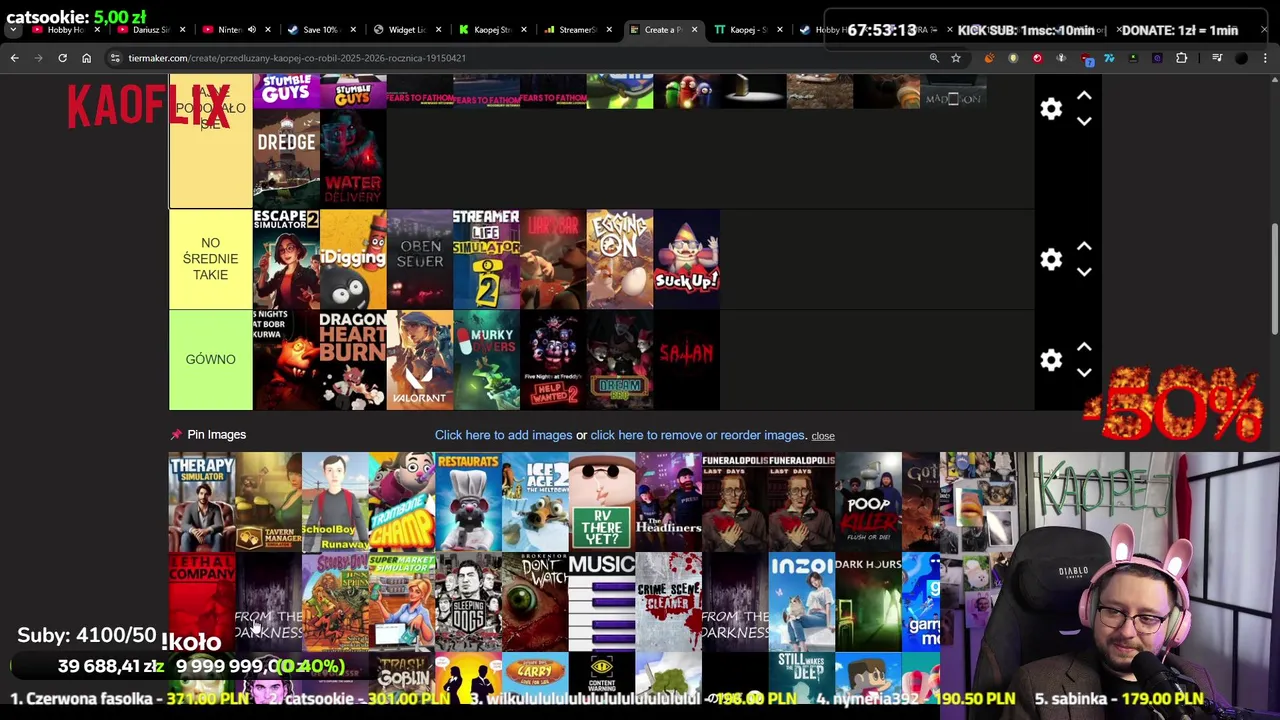
Task: Pick the Trombone Champ image
Action: 402,502
